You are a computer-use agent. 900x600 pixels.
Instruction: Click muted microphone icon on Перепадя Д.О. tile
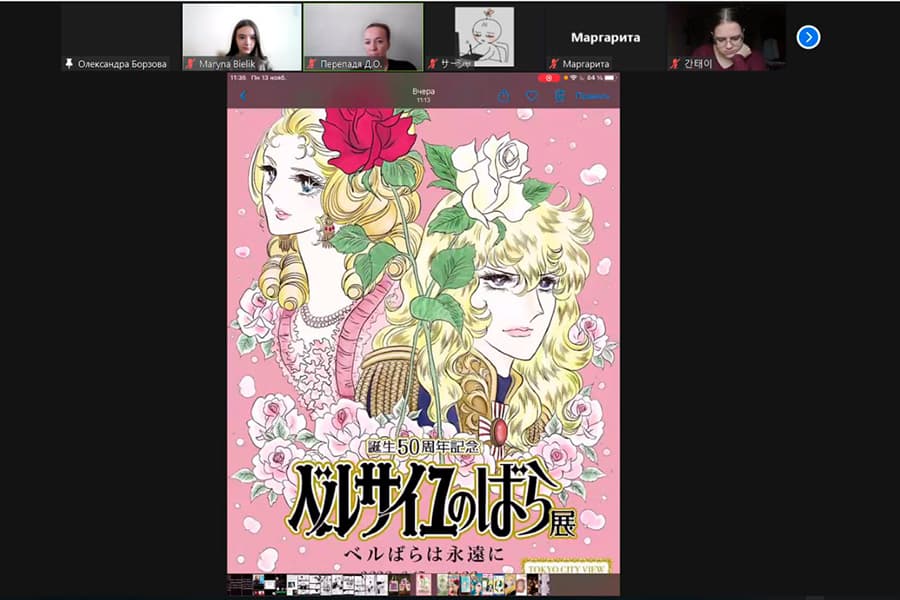point(312,64)
